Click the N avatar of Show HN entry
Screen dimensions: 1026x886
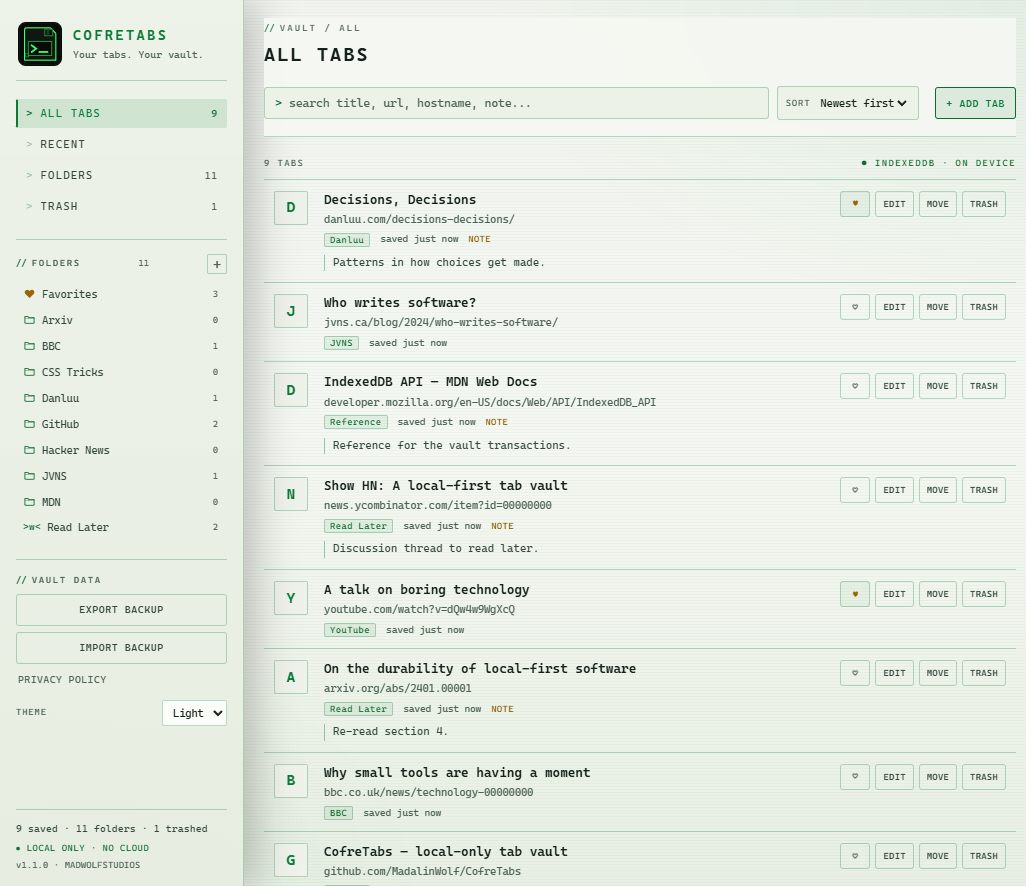(291, 494)
